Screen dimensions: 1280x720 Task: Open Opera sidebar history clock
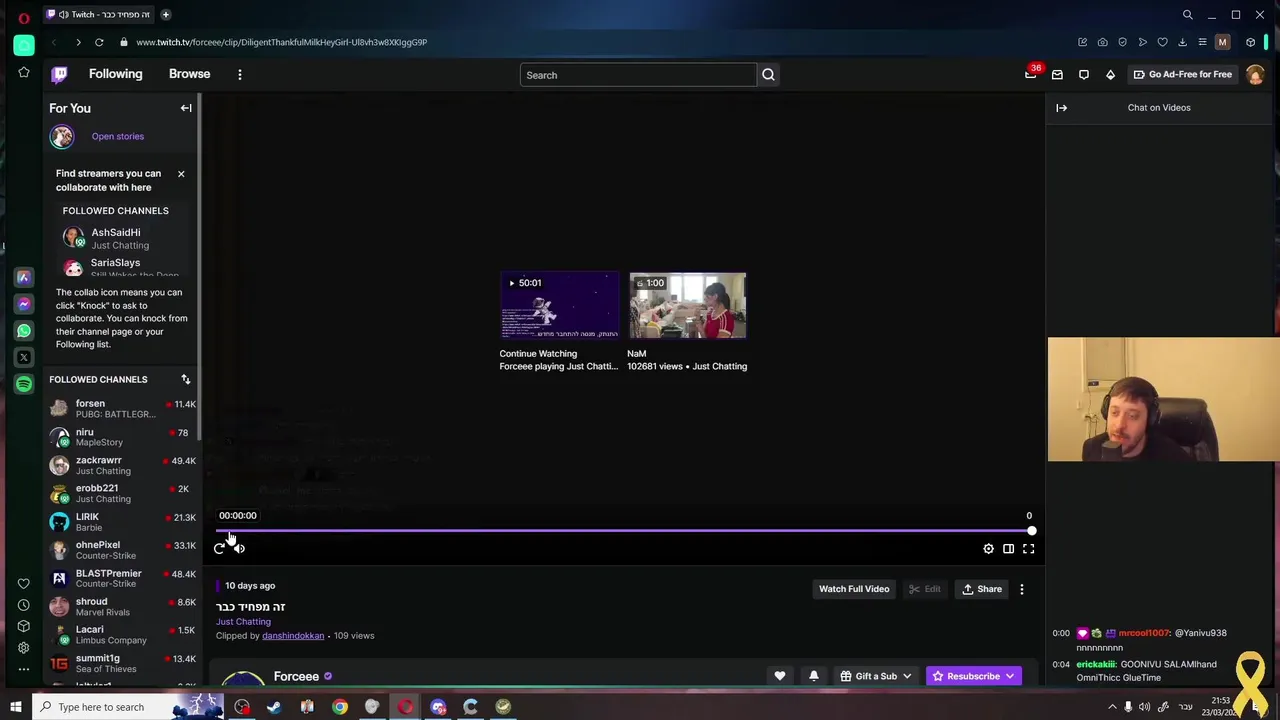pyautogui.click(x=24, y=605)
